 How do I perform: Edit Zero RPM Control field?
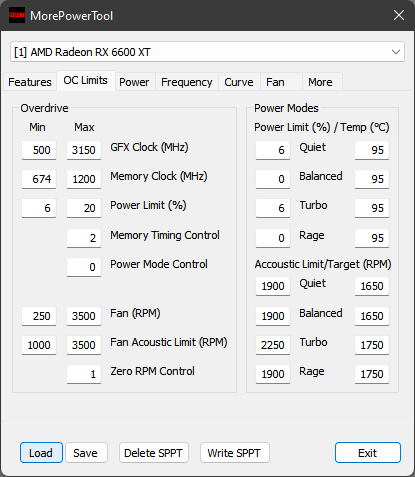(x=84, y=374)
